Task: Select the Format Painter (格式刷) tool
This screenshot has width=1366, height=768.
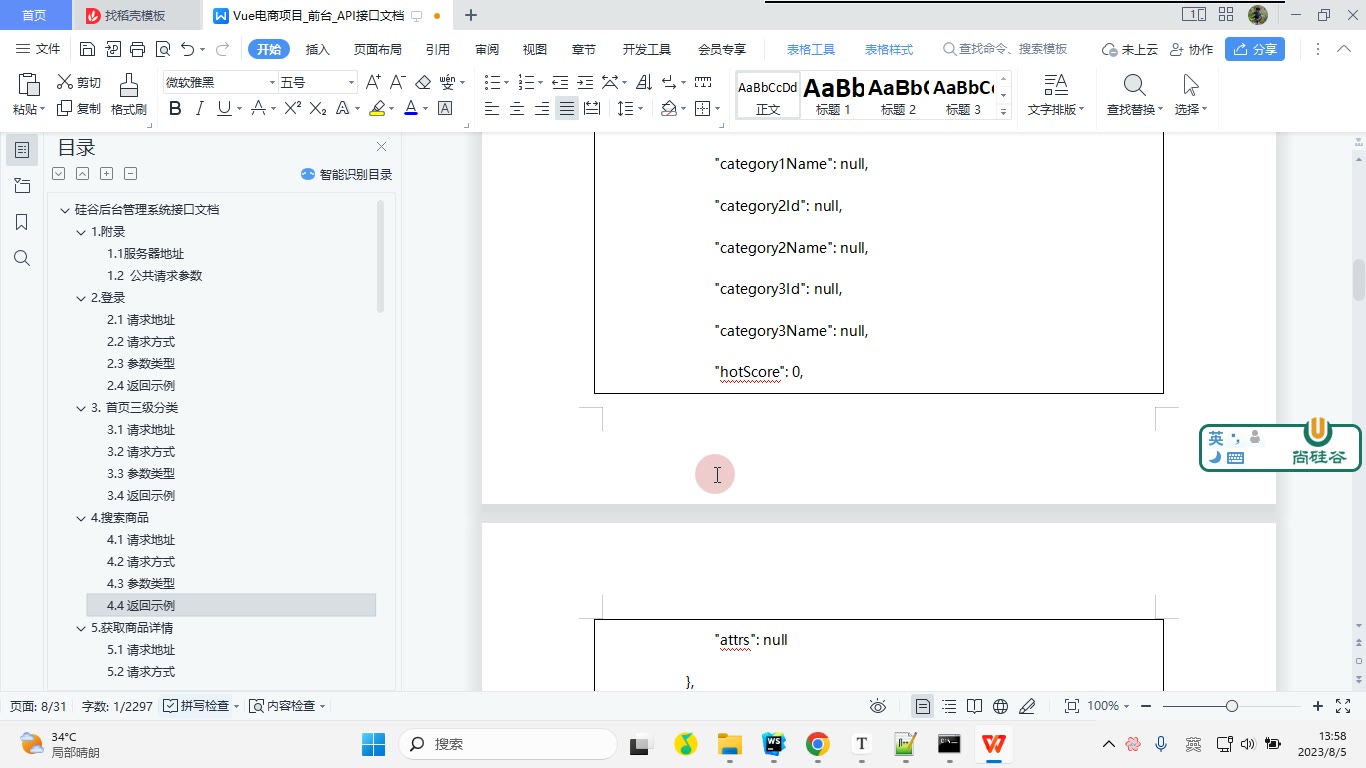Action: [x=128, y=95]
